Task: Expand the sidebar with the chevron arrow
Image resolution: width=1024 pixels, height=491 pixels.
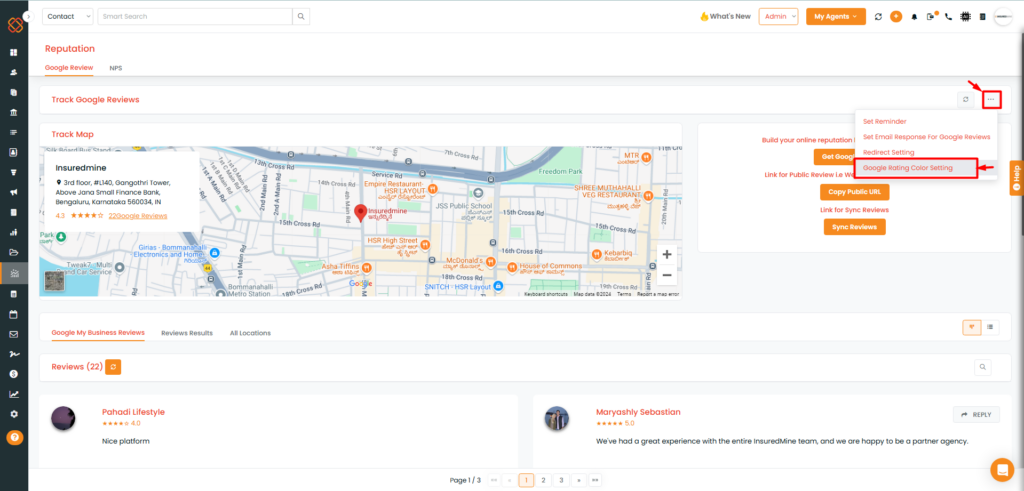Action: click(x=28, y=16)
